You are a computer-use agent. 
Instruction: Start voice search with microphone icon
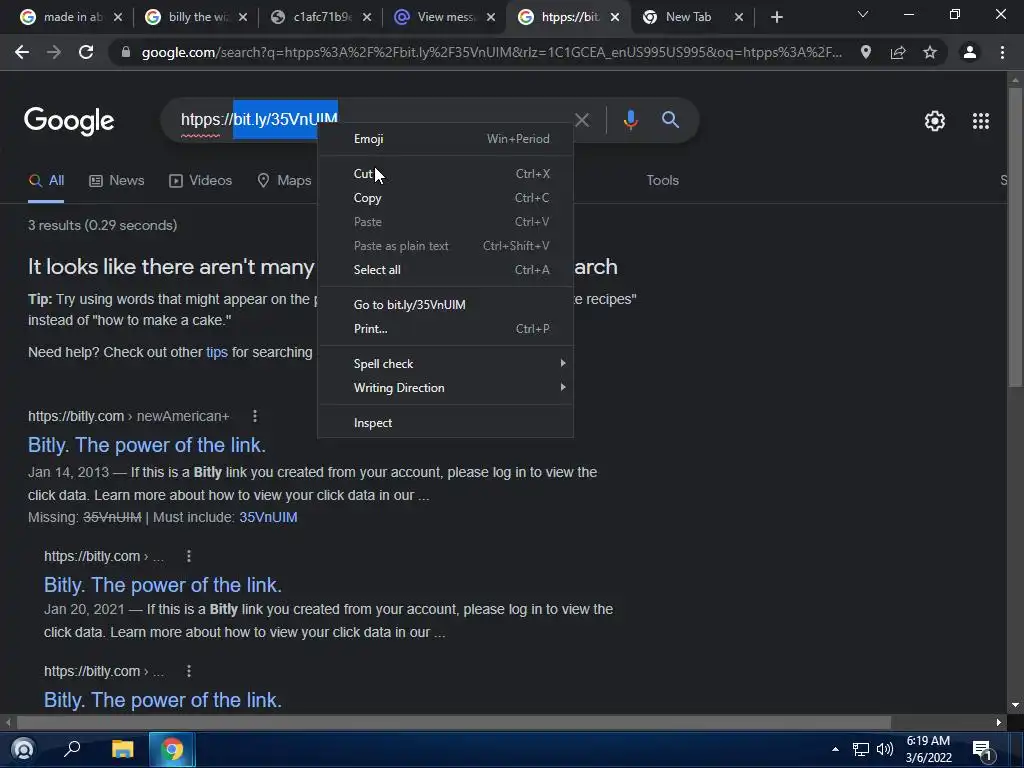click(x=630, y=120)
